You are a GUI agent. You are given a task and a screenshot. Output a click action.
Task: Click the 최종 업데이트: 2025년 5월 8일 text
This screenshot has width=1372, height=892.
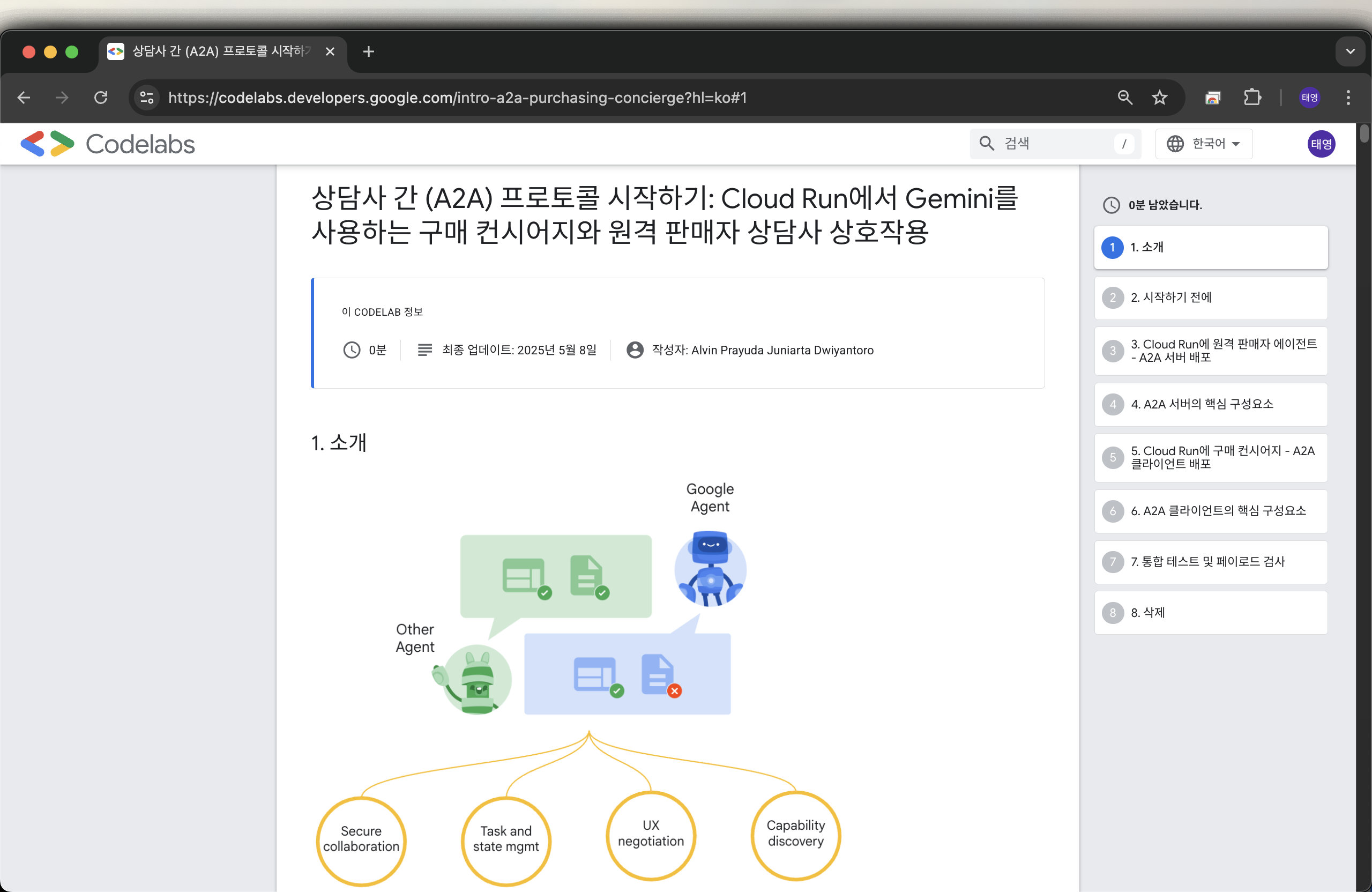tap(519, 350)
